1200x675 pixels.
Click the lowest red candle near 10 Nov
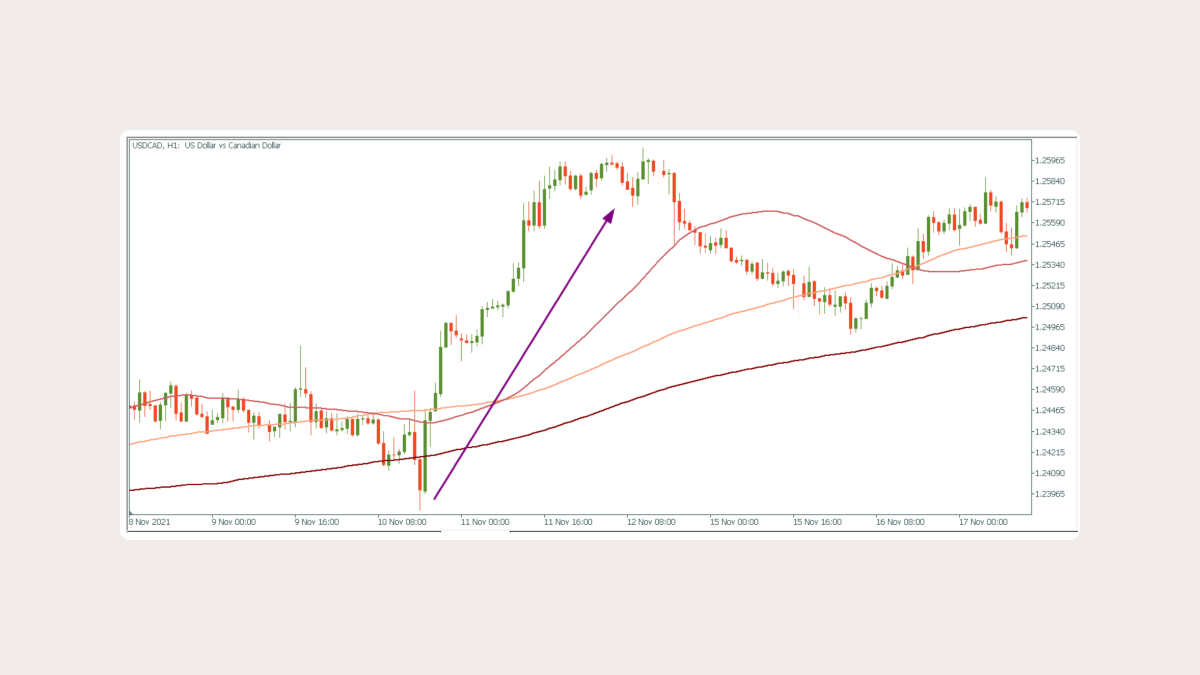pyautogui.click(x=421, y=475)
